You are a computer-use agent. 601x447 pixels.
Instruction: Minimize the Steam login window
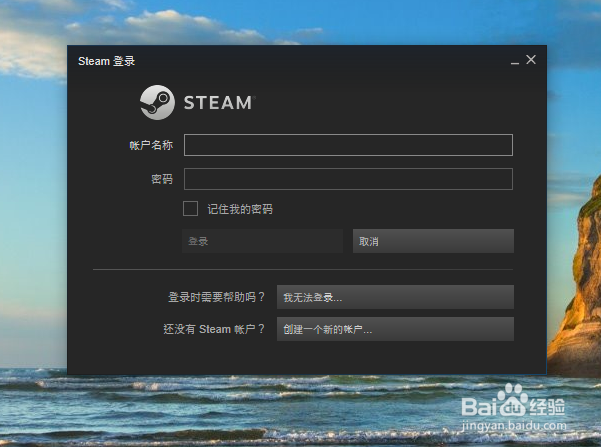pos(515,62)
